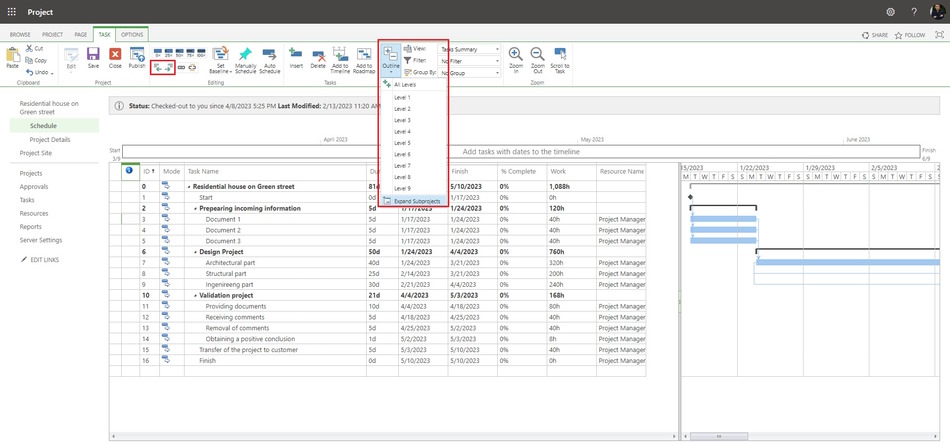Click EDIT LINKS pencil link

[39, 259]
